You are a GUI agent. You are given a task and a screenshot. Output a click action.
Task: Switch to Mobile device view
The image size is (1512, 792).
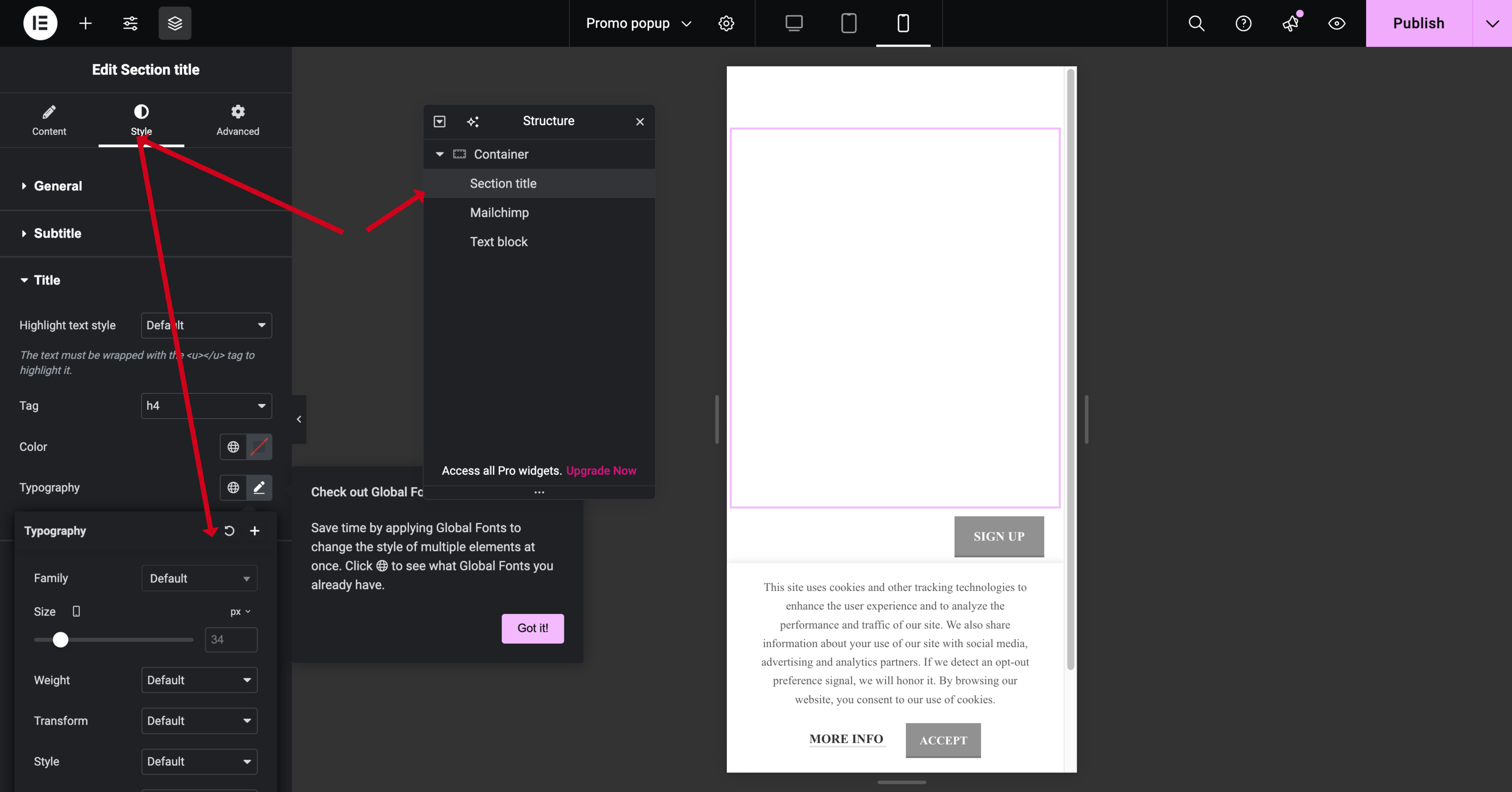point(903,24)
